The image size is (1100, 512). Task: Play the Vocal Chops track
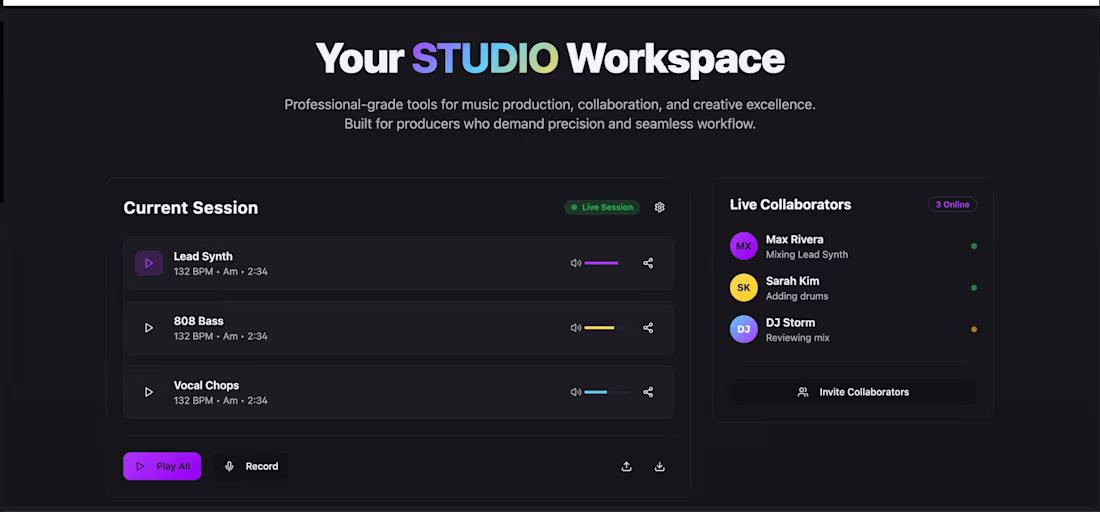pos(149,392)
